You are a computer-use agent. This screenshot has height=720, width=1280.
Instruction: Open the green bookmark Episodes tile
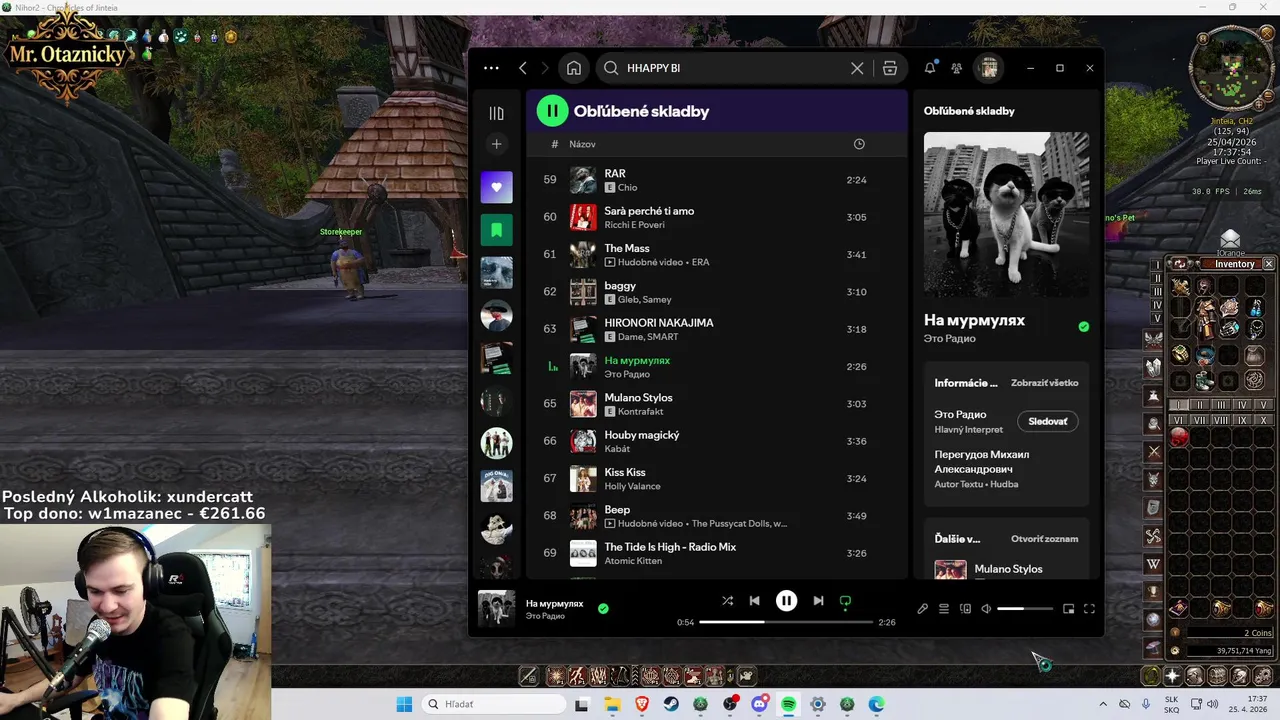click(x=496, y=230)
